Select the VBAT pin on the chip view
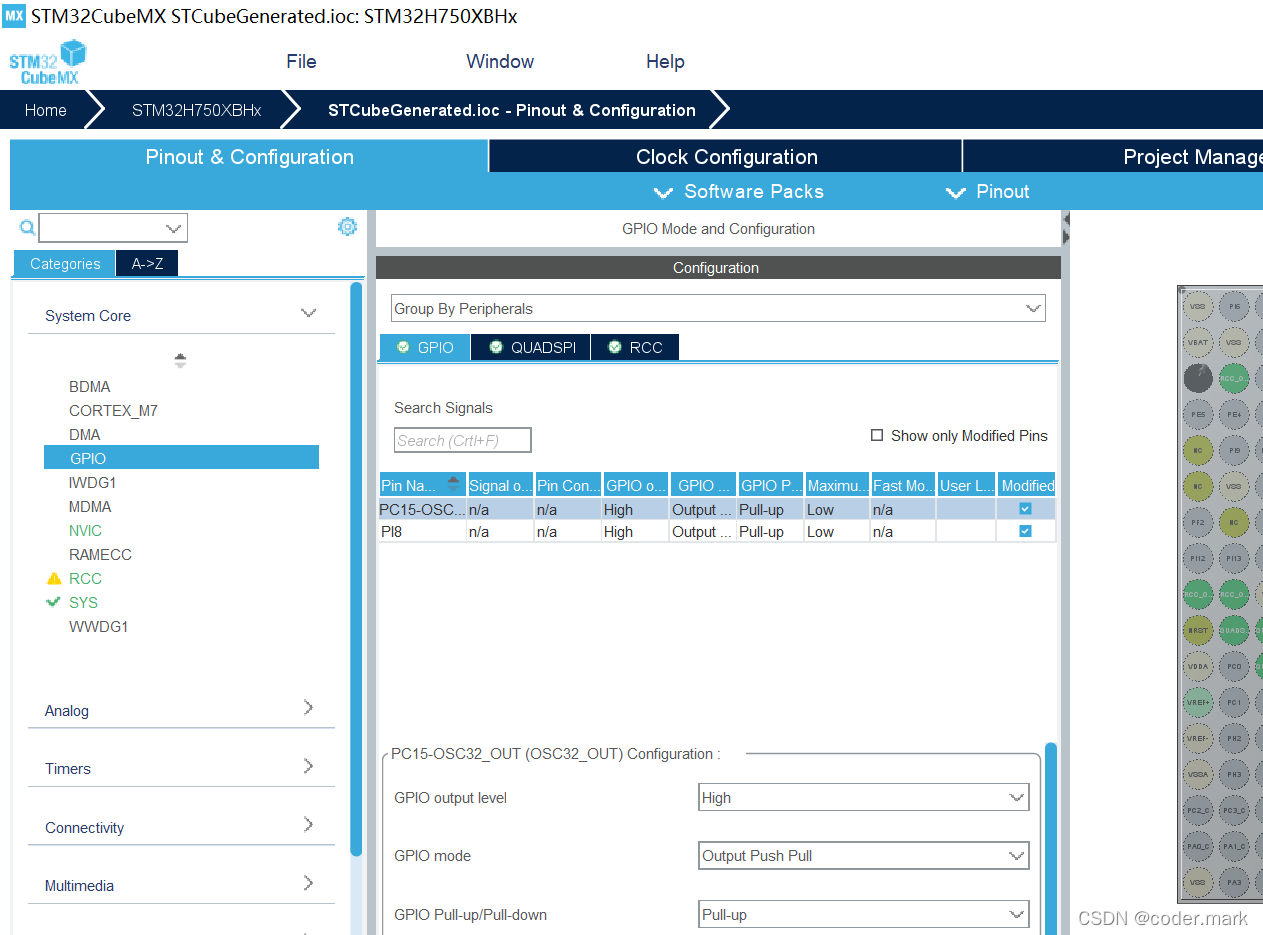This screenshot has height=935, width=1263. pyautogui.click(x=1198, y=342)
